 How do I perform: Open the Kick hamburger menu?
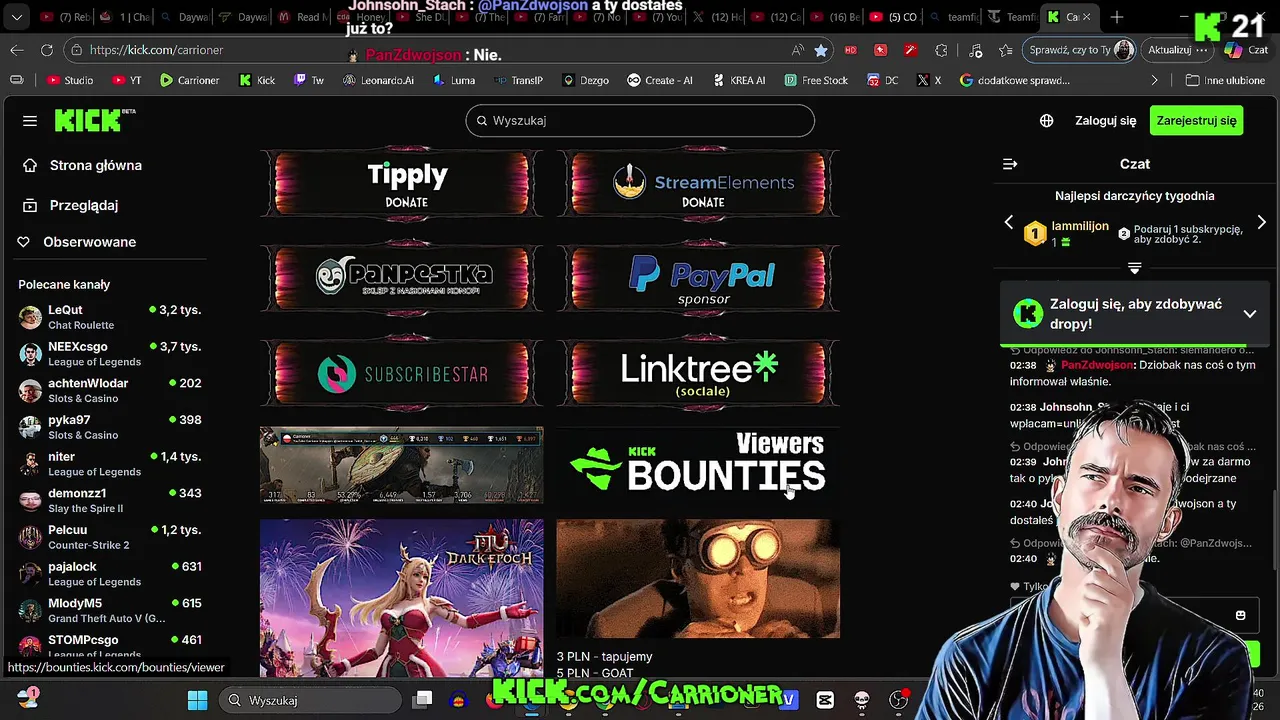(30, 121)
